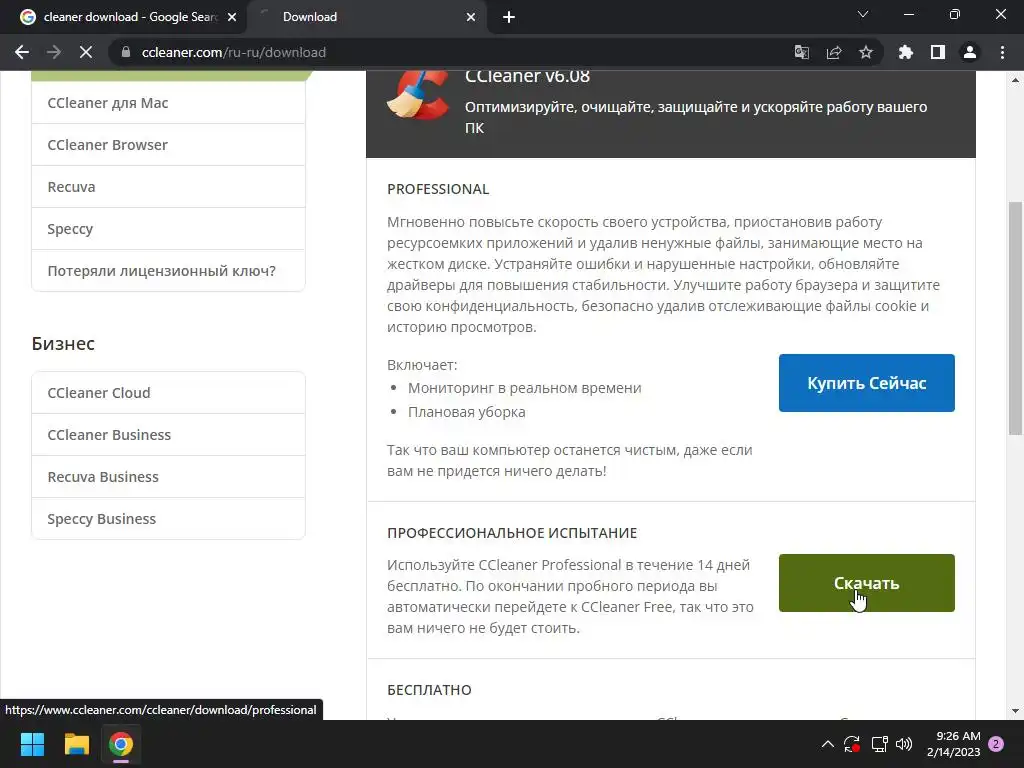The image size is (1024, 768).
Task: Open Google Translate page icon
Action: (x=802, y=52)
